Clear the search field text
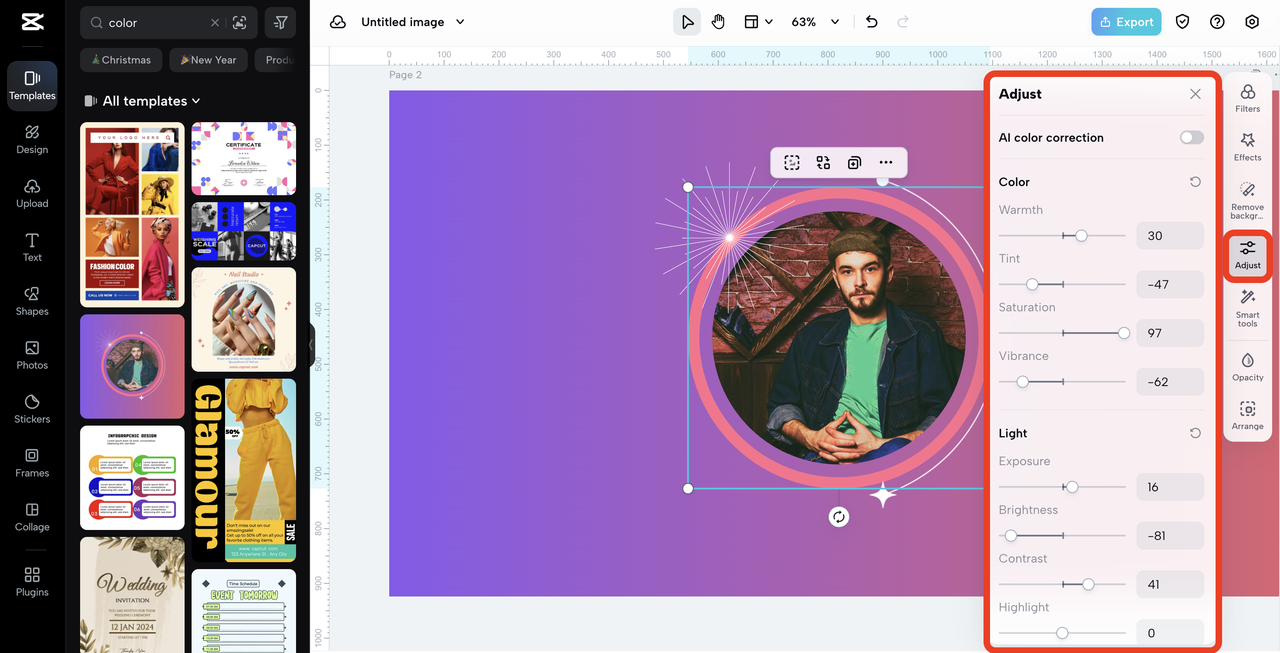This screenshot has height=653, width=1280. click(x=215, y=22)
